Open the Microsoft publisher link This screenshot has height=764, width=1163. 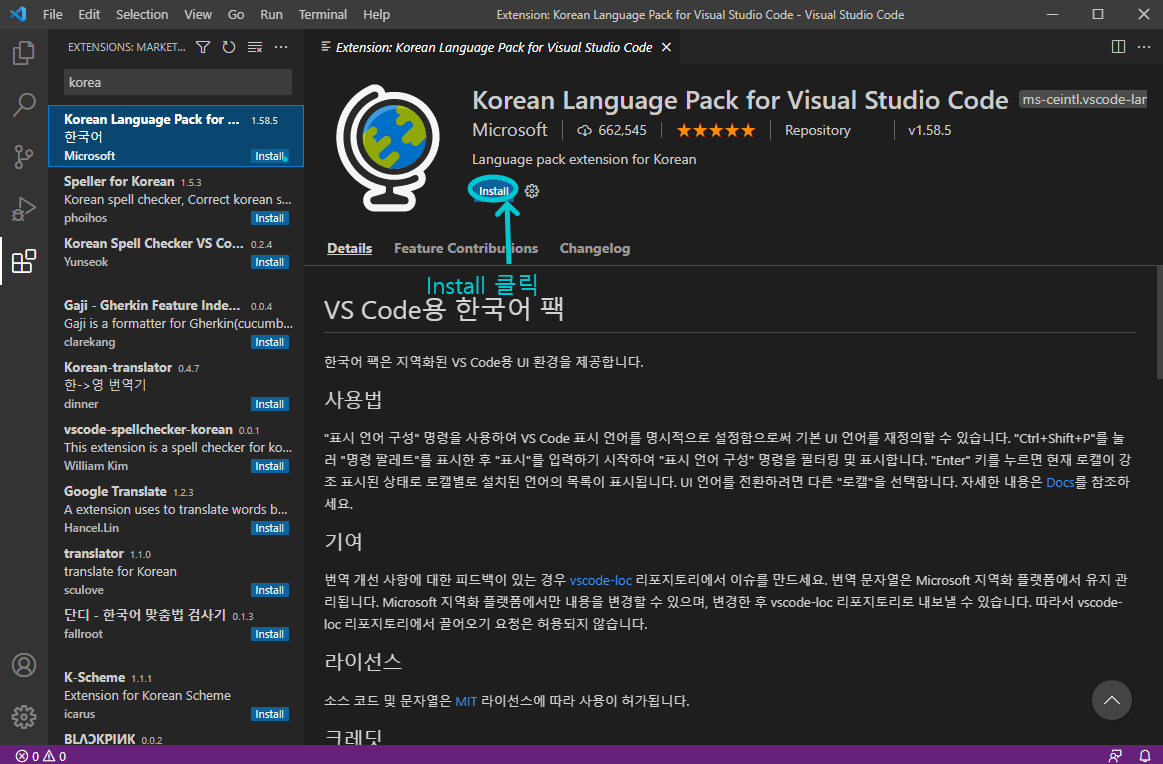[x=510, y=130]
